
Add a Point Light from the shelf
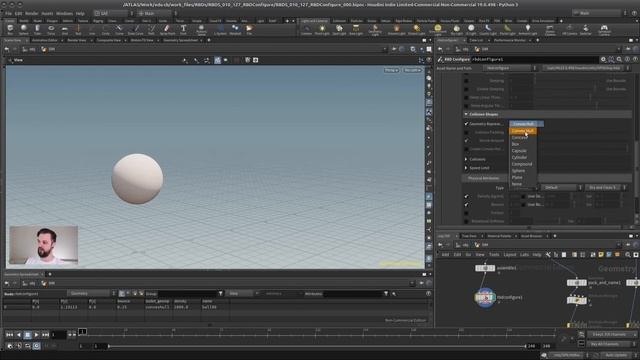322,29
